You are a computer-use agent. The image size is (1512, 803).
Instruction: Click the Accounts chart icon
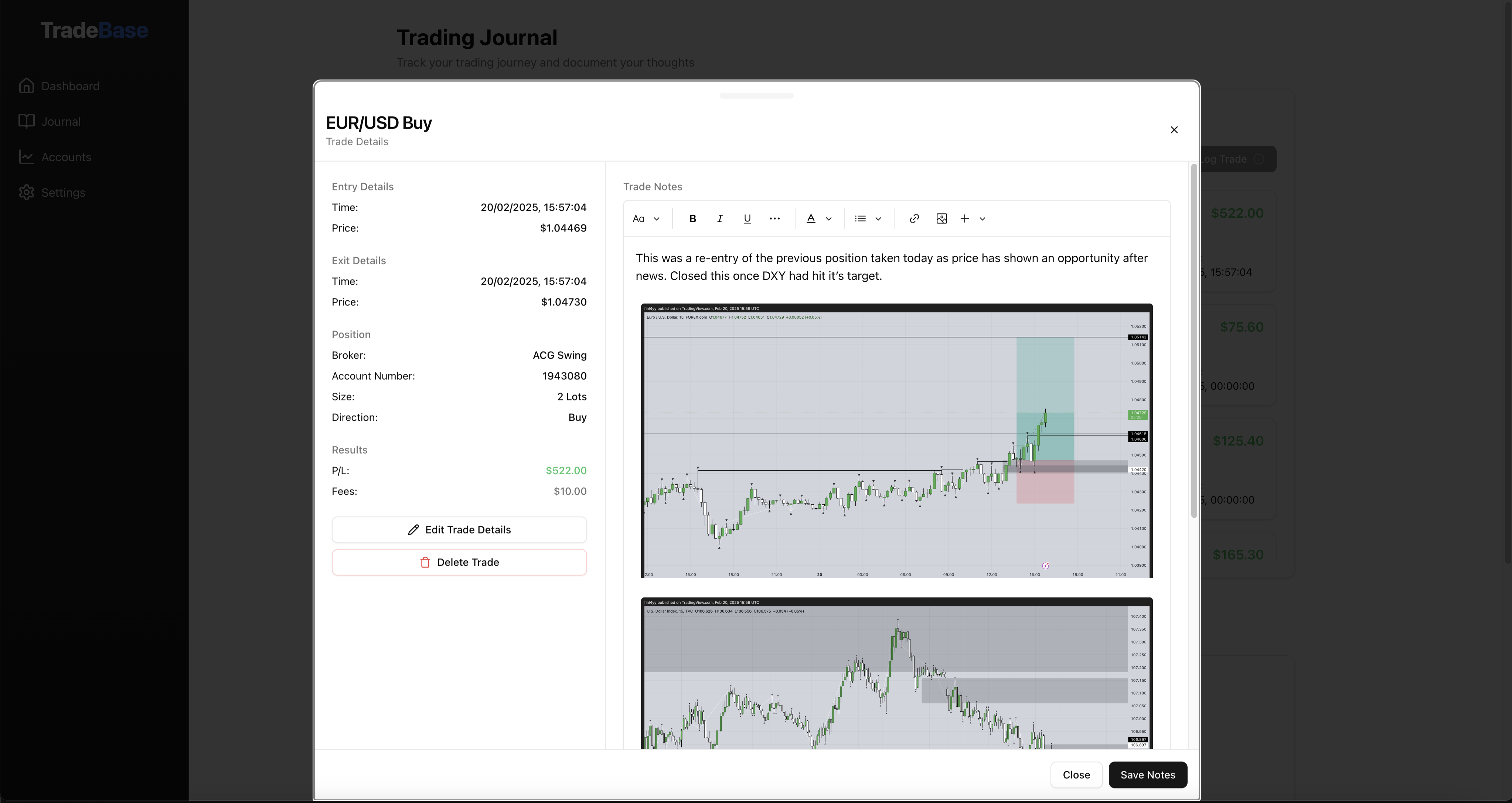pyautogui.click(x=26, y=157)
